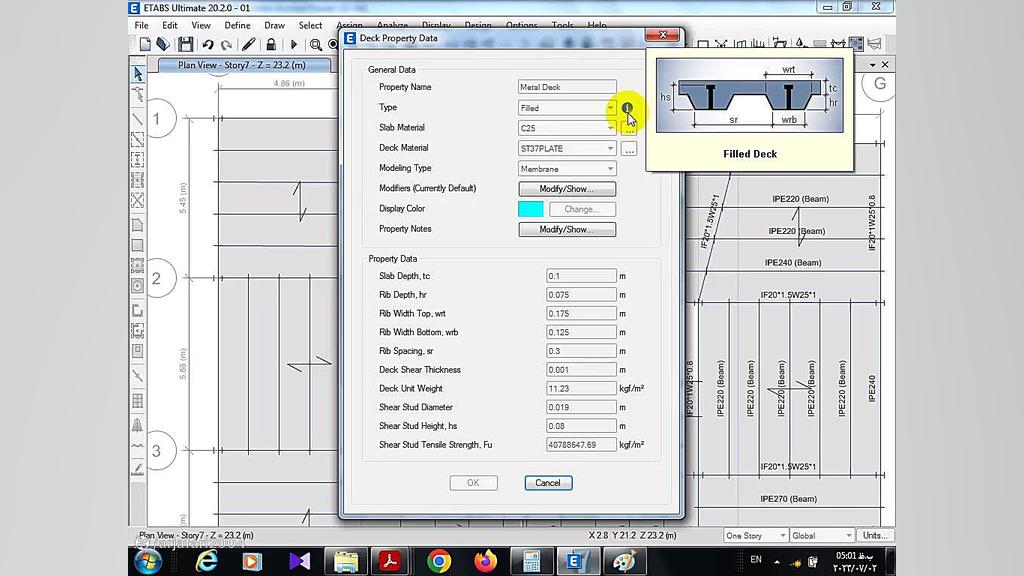Click the Undo arrow icon

(208, 44)
